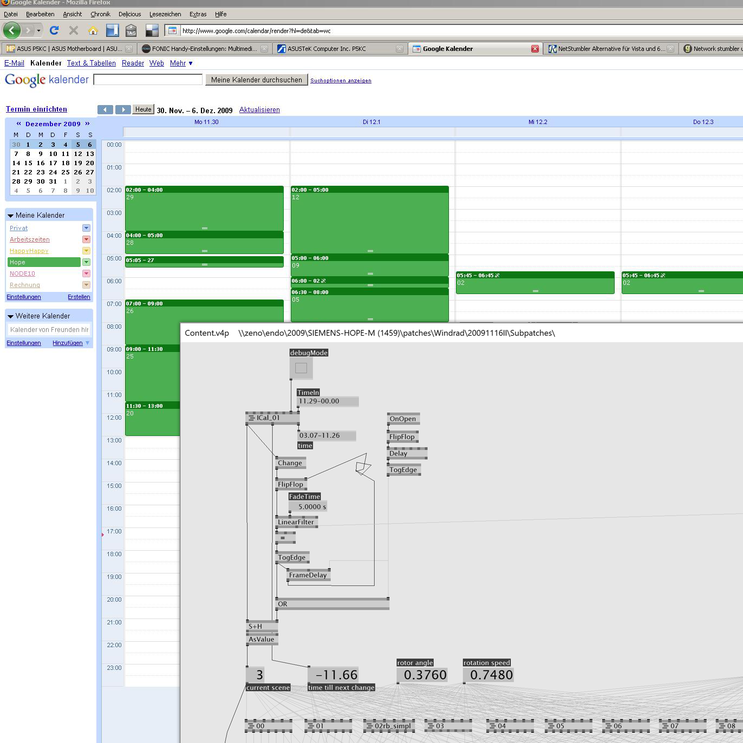
Task: Click the calendar search input field
Action: (148, 79)
